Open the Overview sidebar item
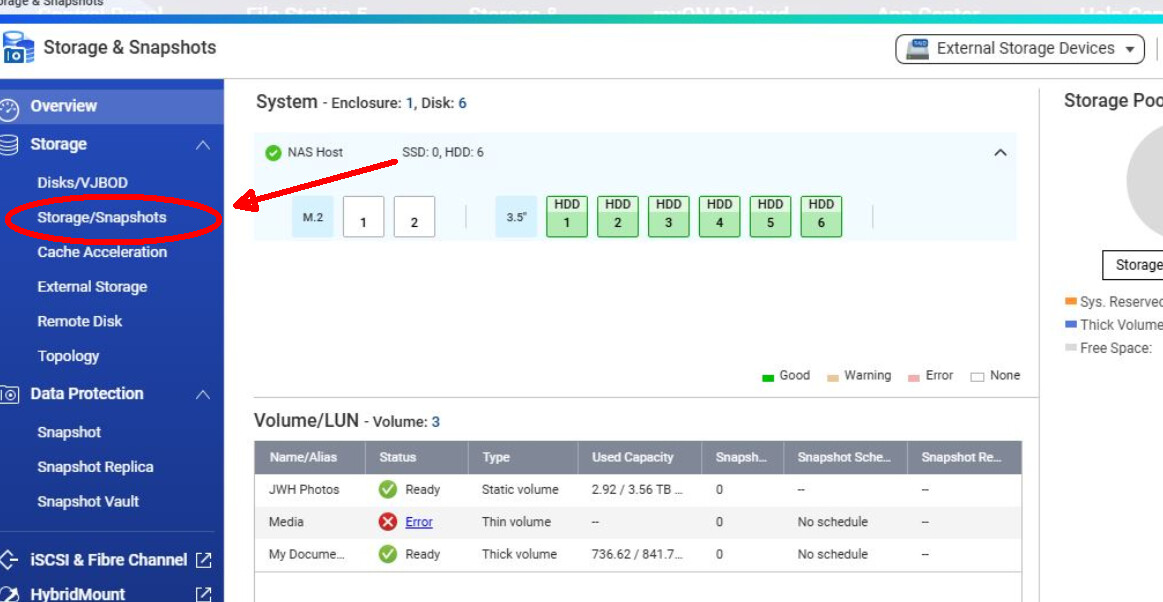The height and width of the screenshot is (602, 1163). point(63,106)
